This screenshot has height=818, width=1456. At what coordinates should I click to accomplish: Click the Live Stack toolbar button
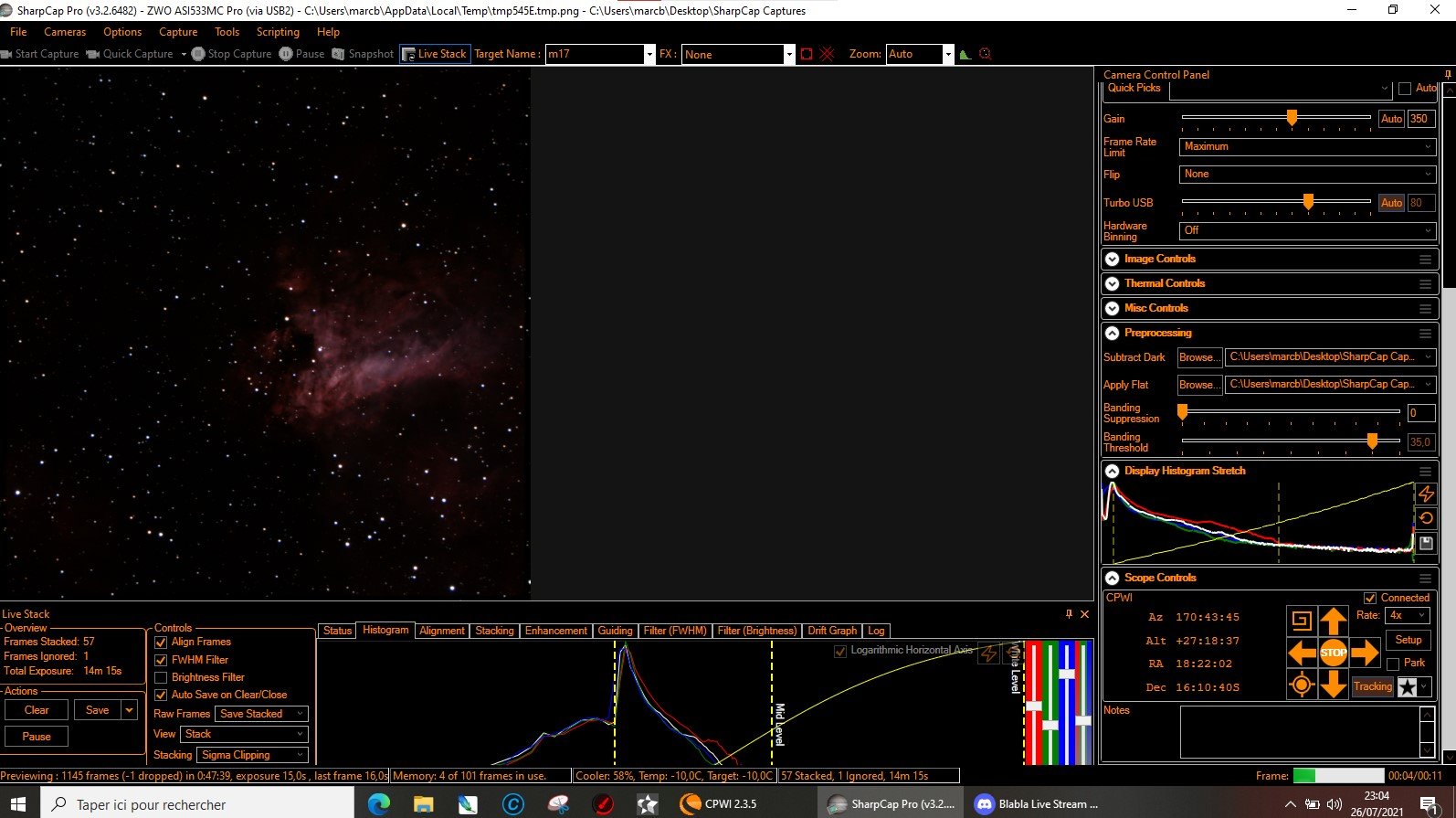click(435, 54)
